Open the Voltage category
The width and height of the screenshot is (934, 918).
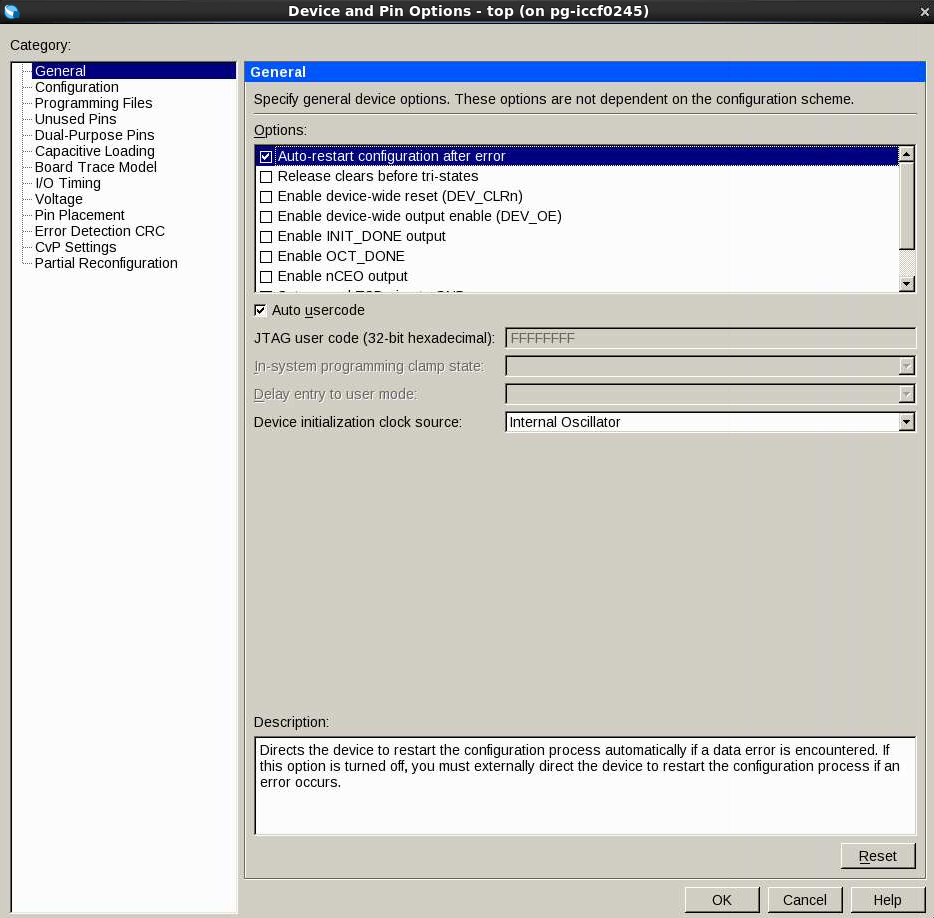(x=58, y=200)
